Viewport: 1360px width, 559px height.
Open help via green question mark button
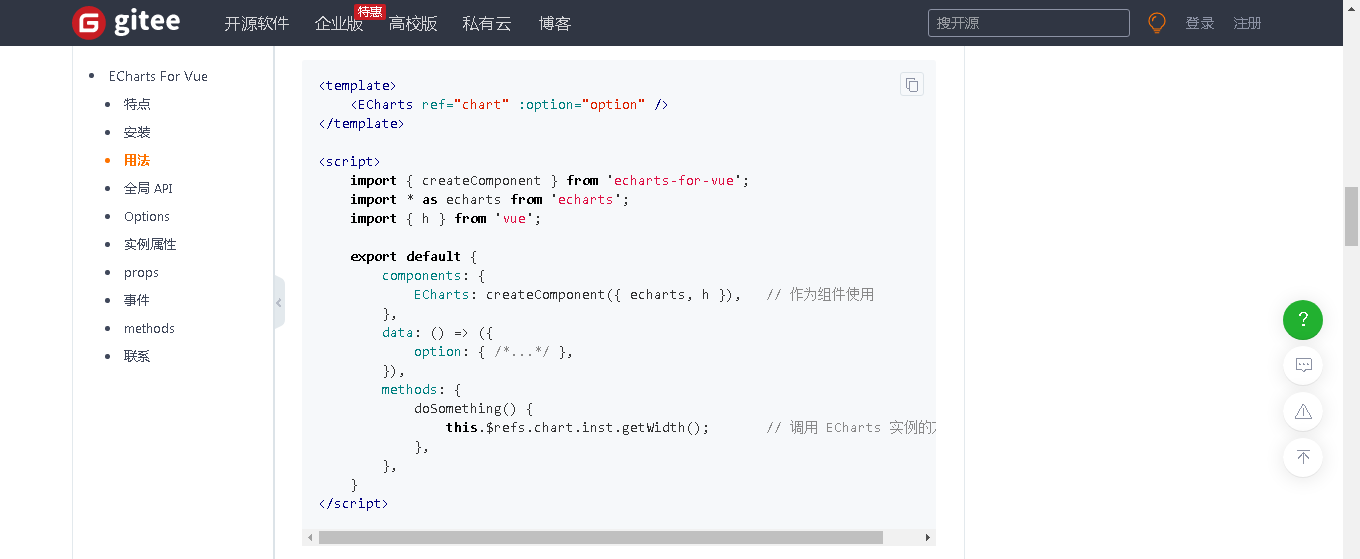tap(1302, 320)
